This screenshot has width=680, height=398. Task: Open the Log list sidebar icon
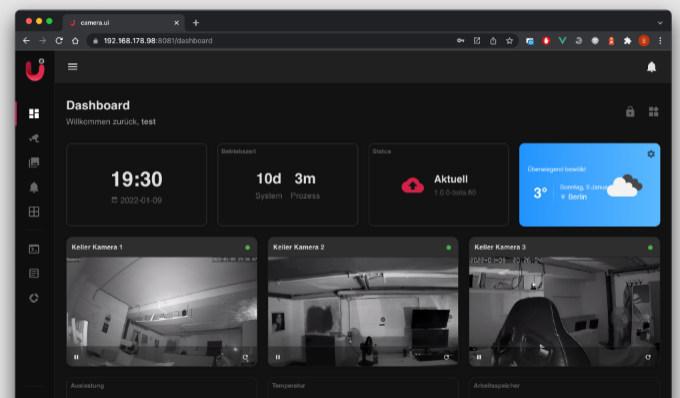click(x=34, y=274)
